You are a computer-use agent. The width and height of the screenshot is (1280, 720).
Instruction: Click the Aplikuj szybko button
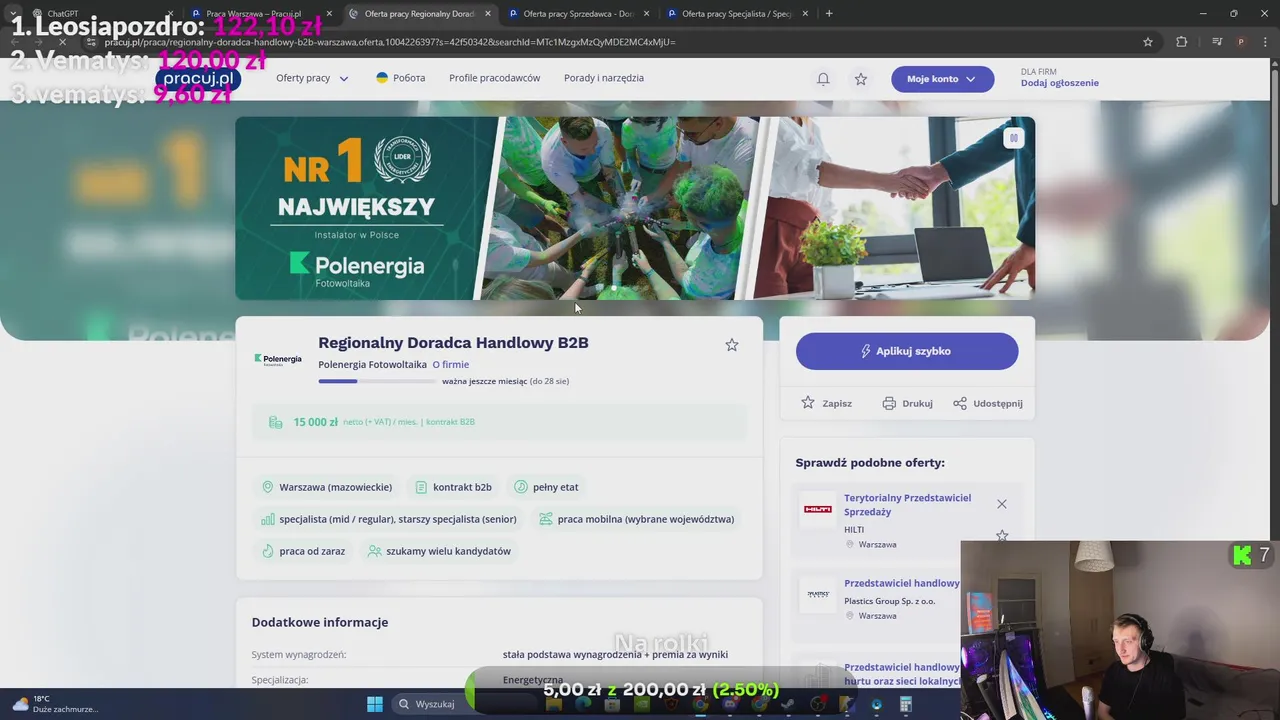[907, 351]
